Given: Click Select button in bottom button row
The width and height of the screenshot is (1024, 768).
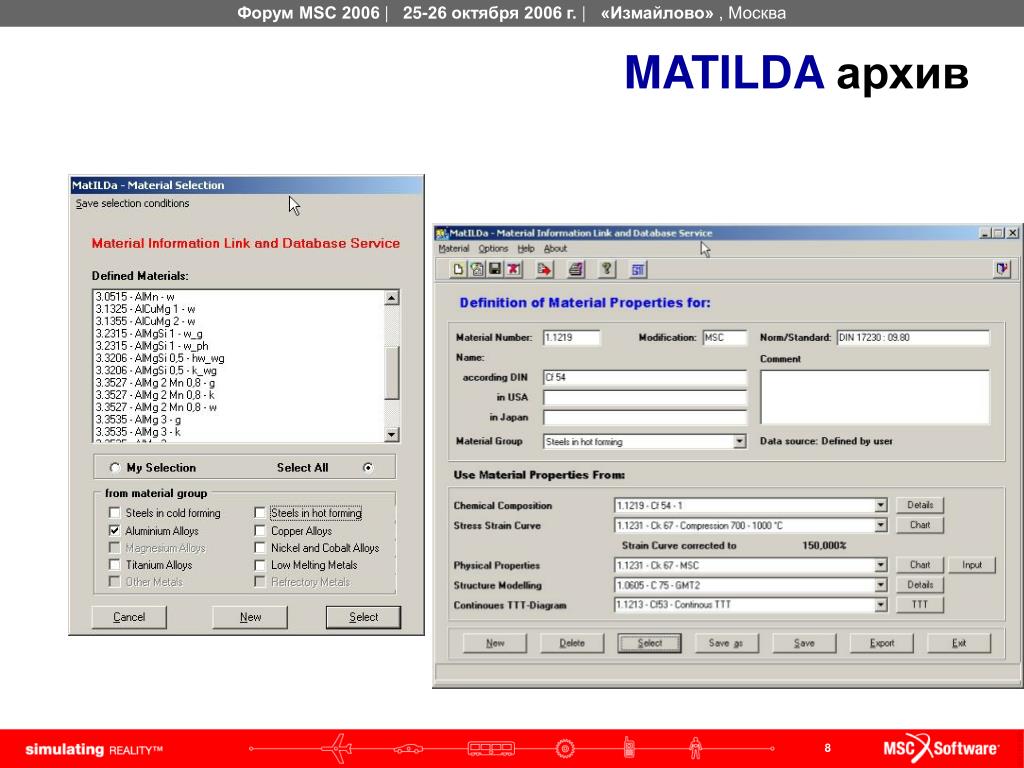Looking at the screenshot, I should tap(650, 643).
